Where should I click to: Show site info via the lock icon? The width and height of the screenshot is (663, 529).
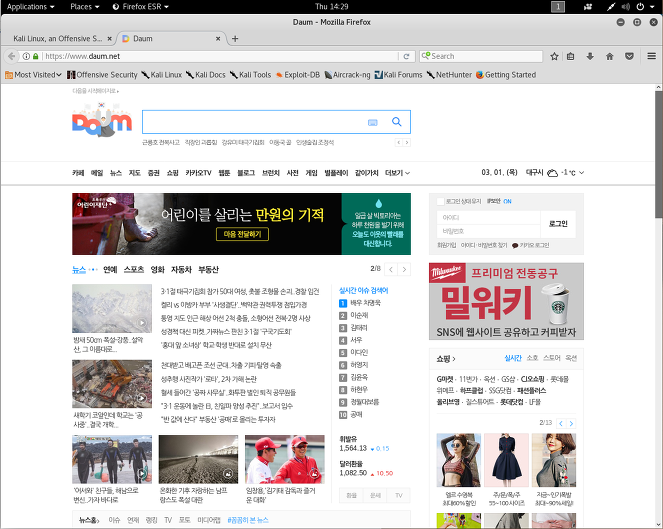click(x=36, y=56)
